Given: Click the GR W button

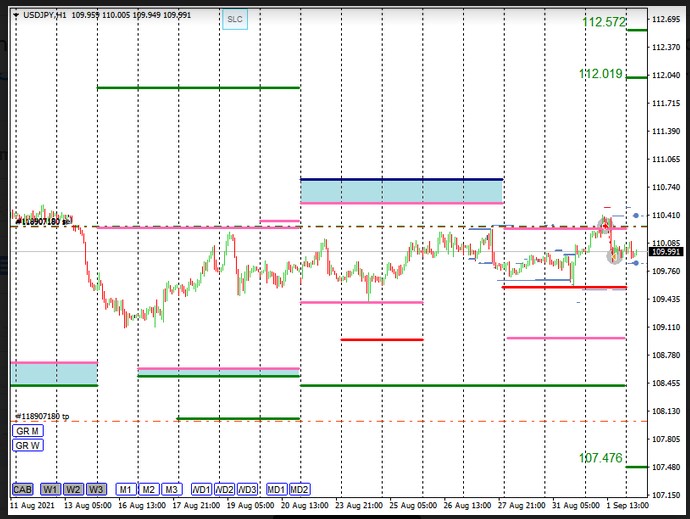Looking at the screenshot, I should tap(27, 446).
